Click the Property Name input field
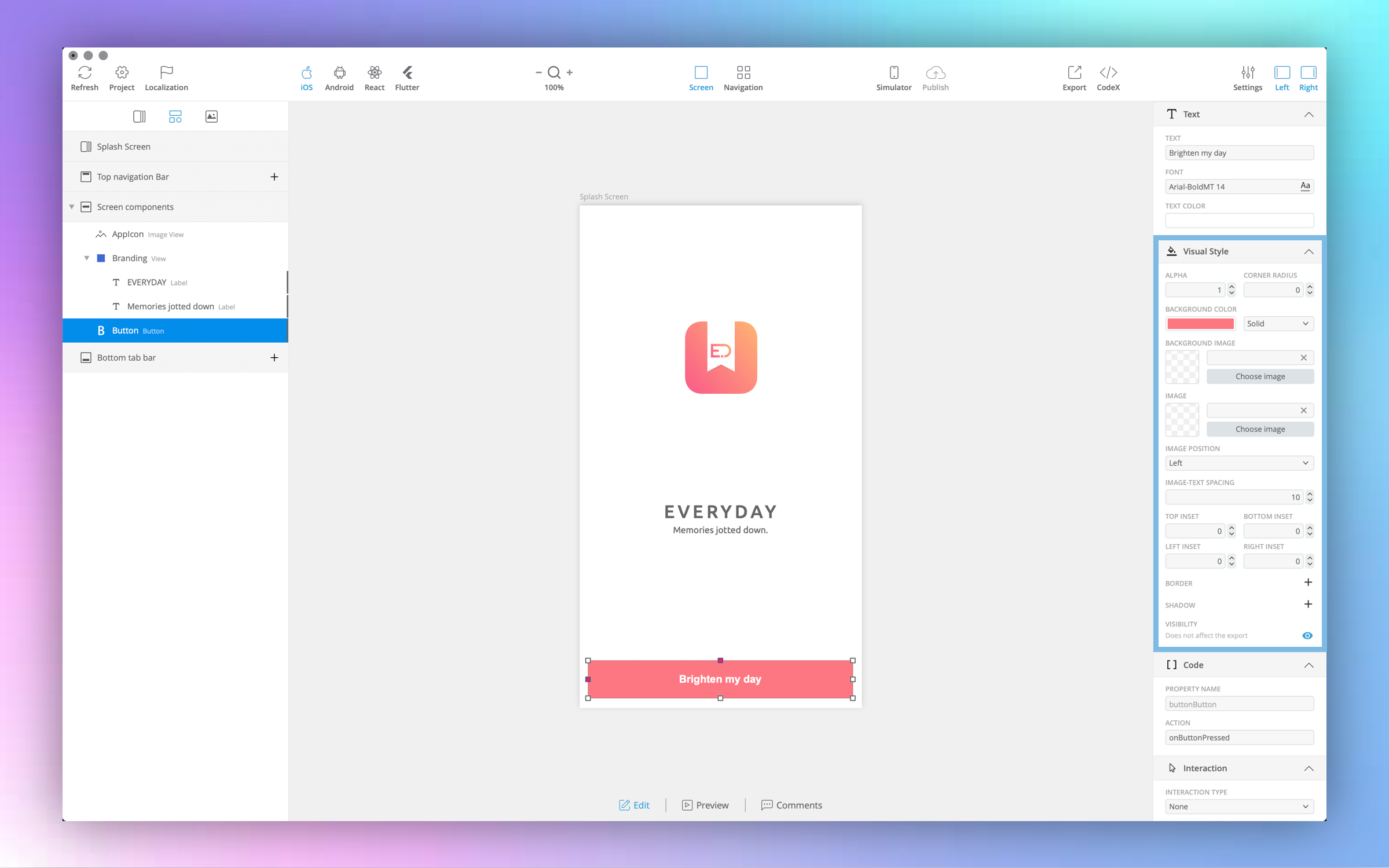This screenshot has height=868, width=1389. [1238, 704]
